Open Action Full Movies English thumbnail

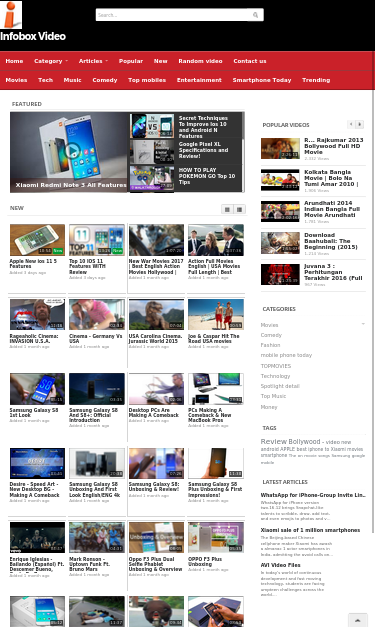pos(216,240)
